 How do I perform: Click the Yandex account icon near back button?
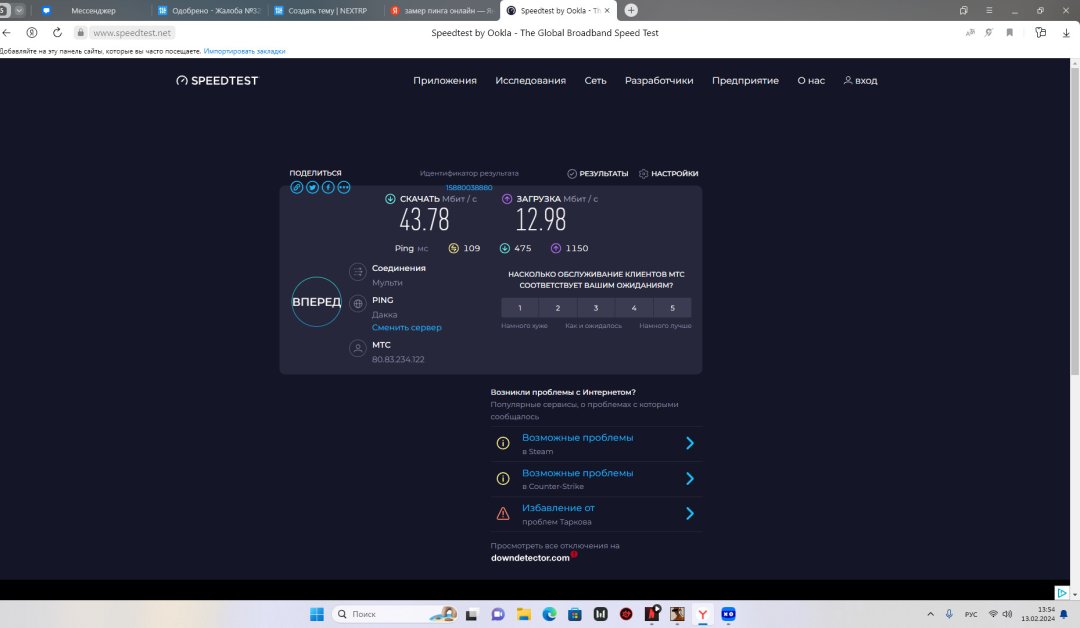click(x=32, y=32)
